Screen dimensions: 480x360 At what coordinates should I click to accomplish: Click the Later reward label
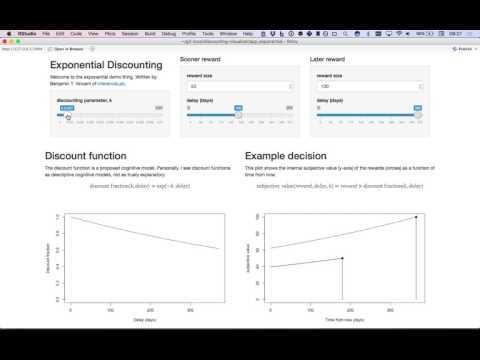point(327,59)
